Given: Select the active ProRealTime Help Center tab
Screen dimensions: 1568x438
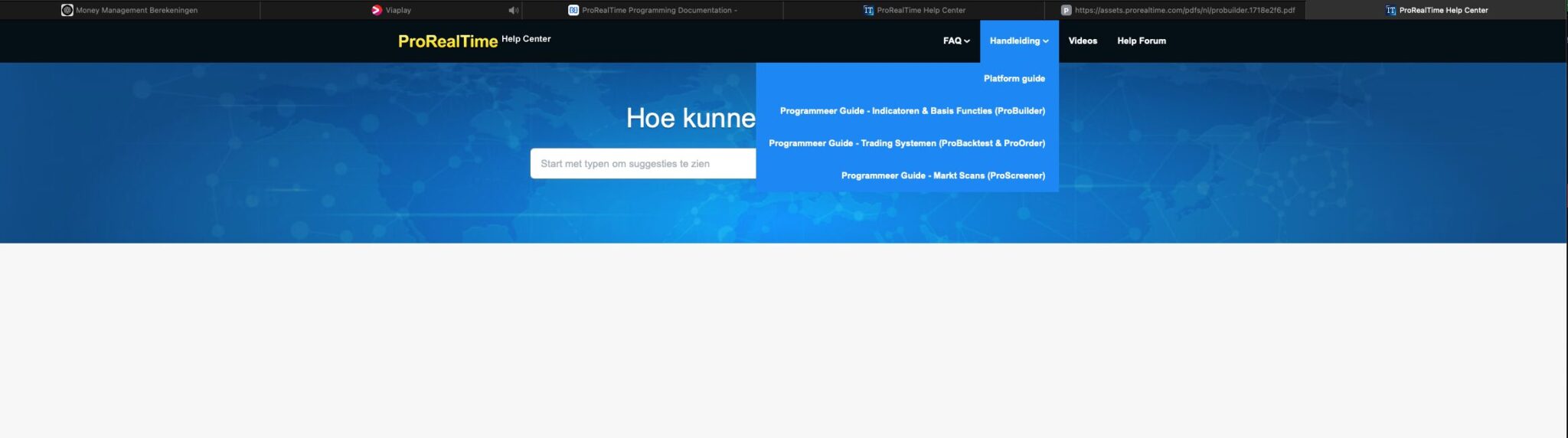Looking at the screenshot, I should tap(1436, 10).
